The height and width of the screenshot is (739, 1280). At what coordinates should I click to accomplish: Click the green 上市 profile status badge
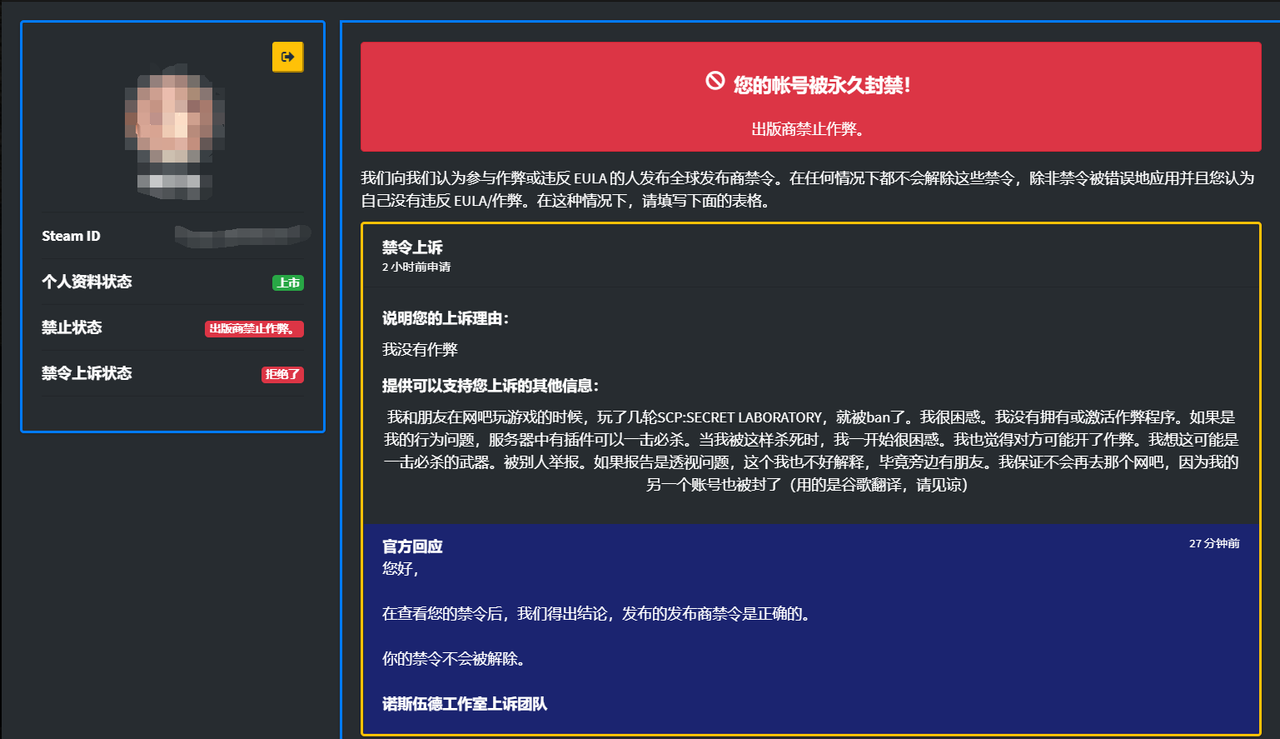288,283
